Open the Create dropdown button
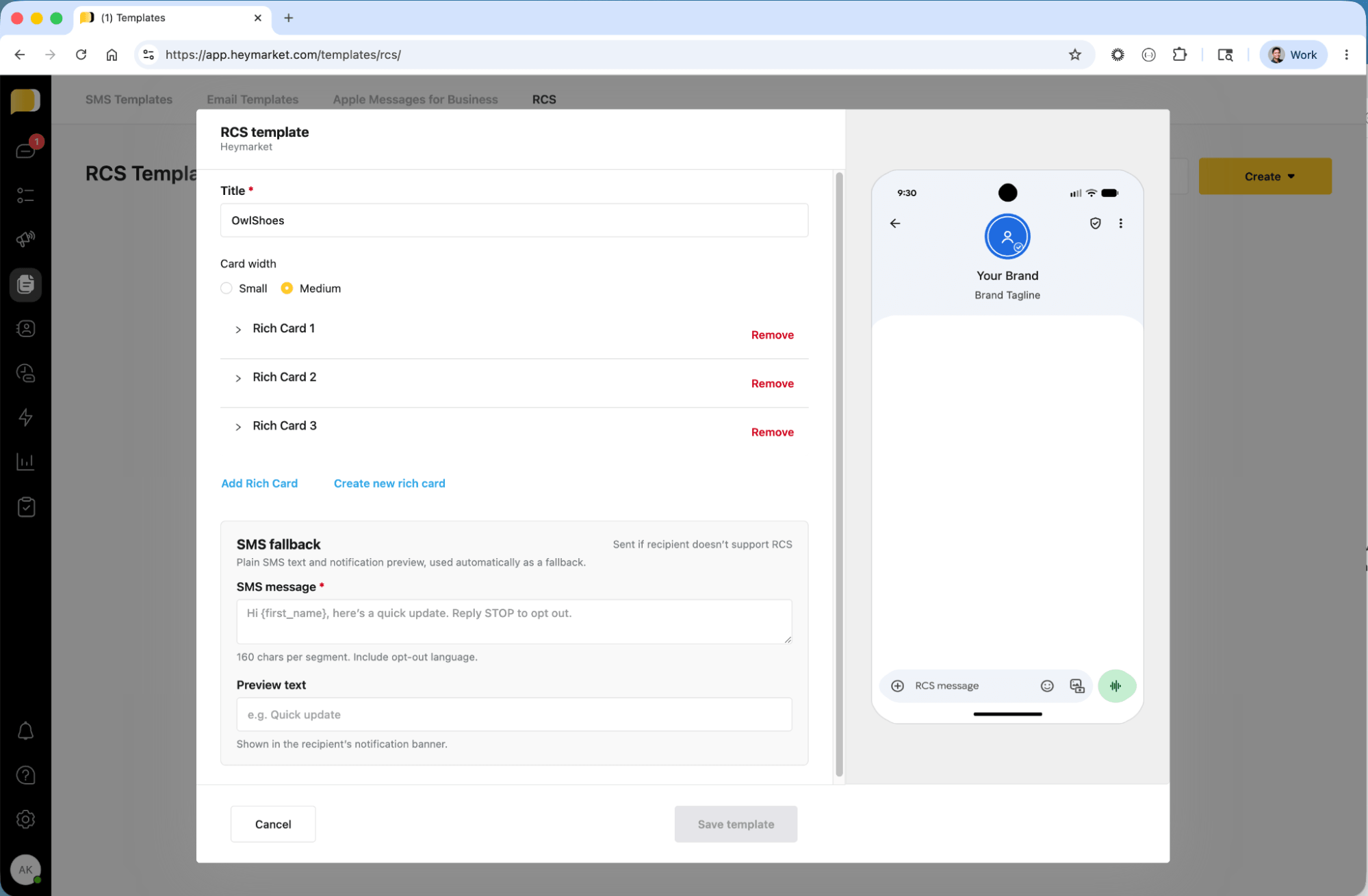This screenshot has width=1368, height=896. (1265, 176)
